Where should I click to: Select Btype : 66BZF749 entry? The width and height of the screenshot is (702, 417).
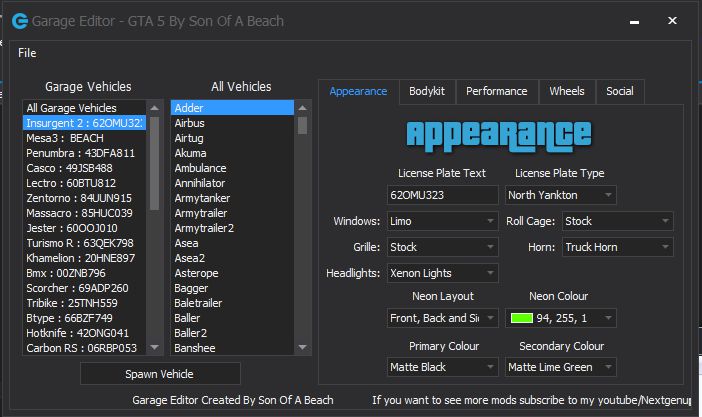coord(84,318)
